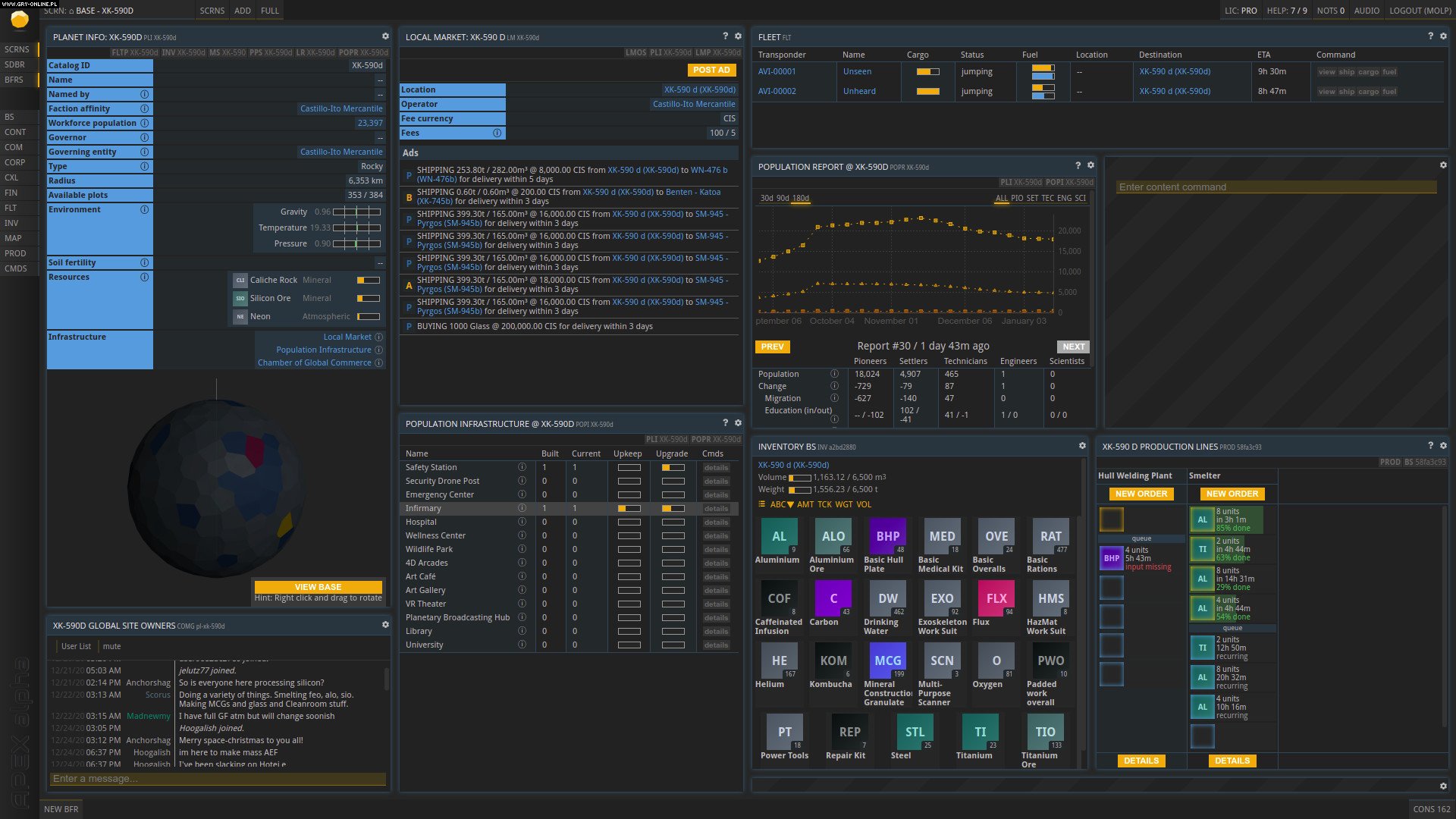
Task: Open the ABC sort dropdown in the inventory
Action: point(781,504)
